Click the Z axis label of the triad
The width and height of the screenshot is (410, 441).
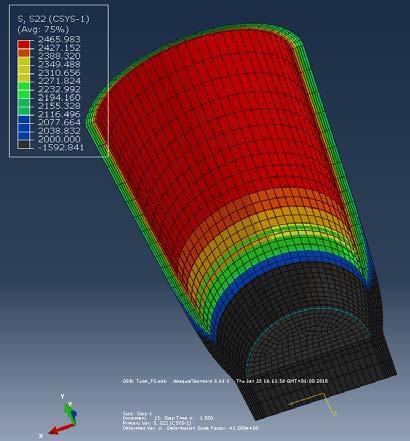pos(70,404)
